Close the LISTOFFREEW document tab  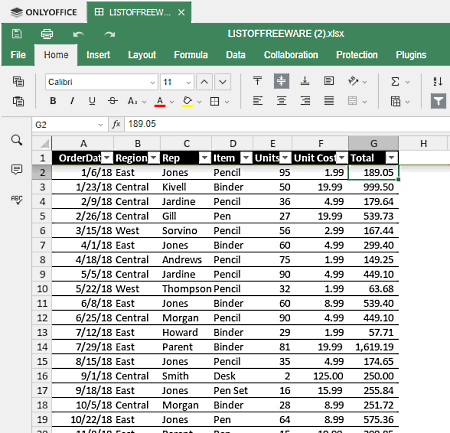(181, 13)
